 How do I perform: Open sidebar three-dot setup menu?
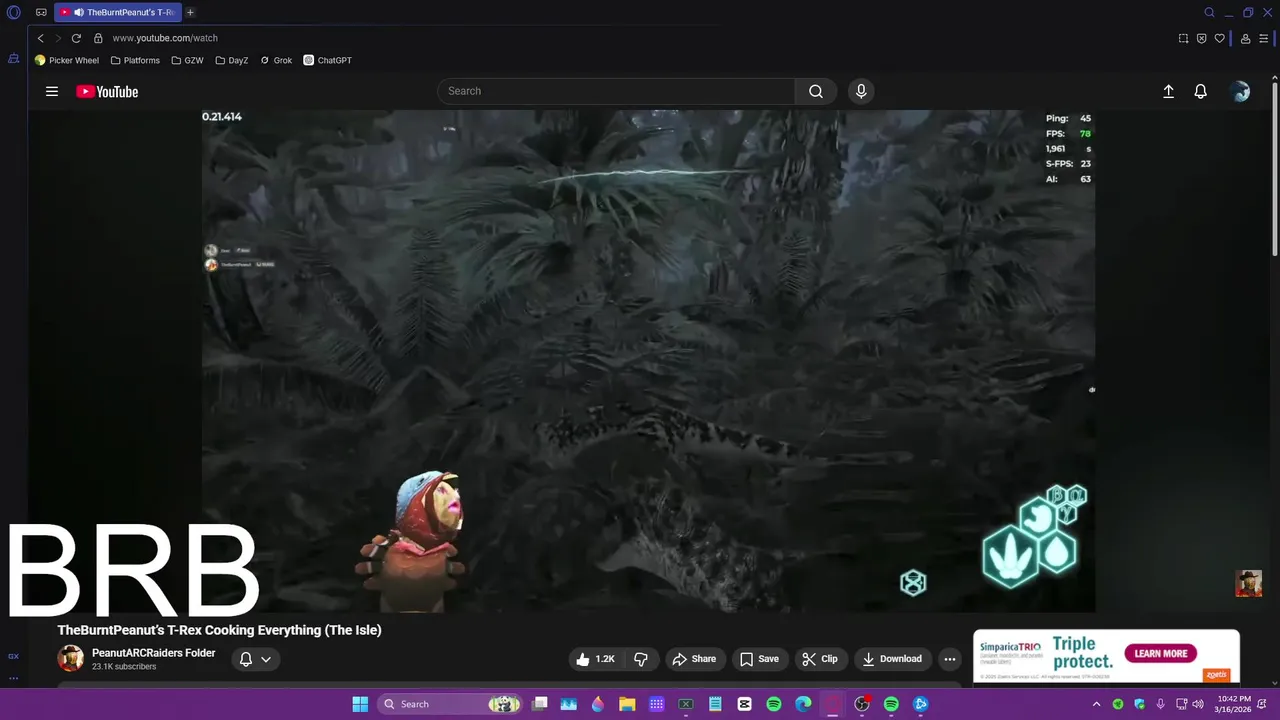tap(14, 678)
